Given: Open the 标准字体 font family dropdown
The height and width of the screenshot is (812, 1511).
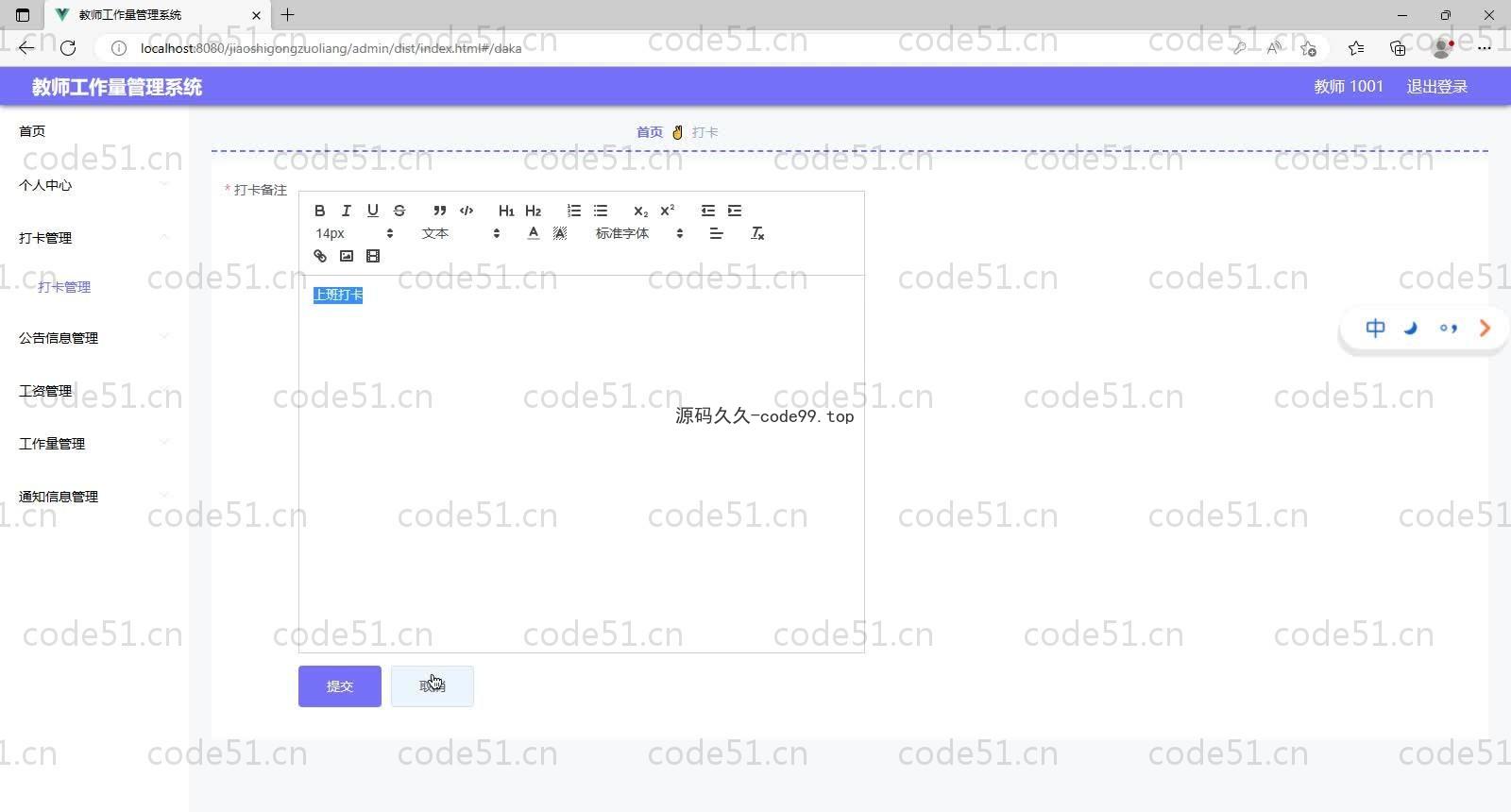Looking at the screenshot, I should point(638,233).
